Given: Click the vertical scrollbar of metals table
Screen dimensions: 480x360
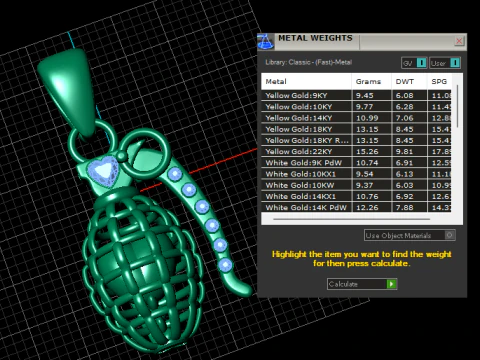Looking at the screenshot, I should tap(457, 106).
